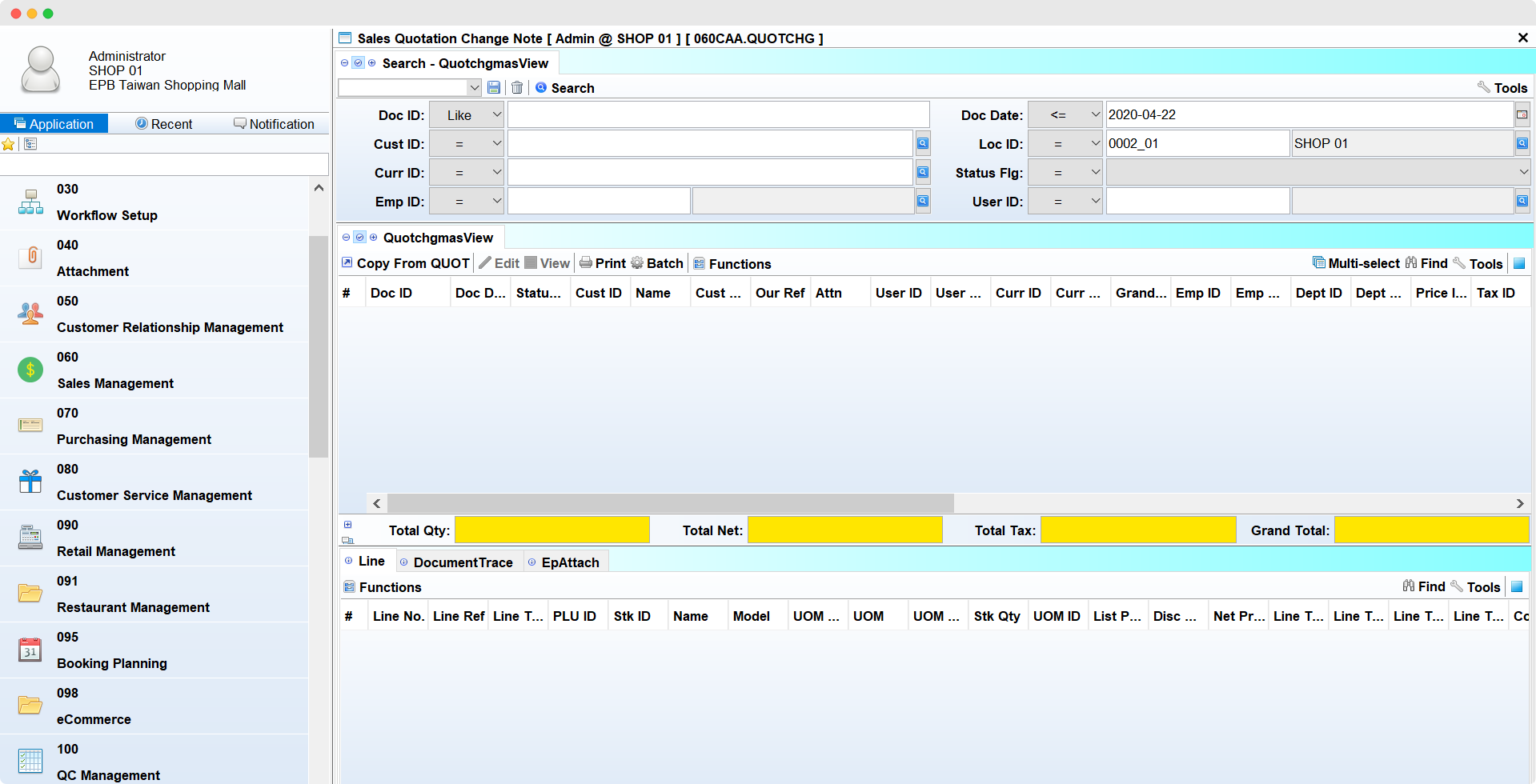The height and width of the screenshot is (784, 1536).
Task: Open the Doc Date calendar picker icon
Action: [1522, 115]
